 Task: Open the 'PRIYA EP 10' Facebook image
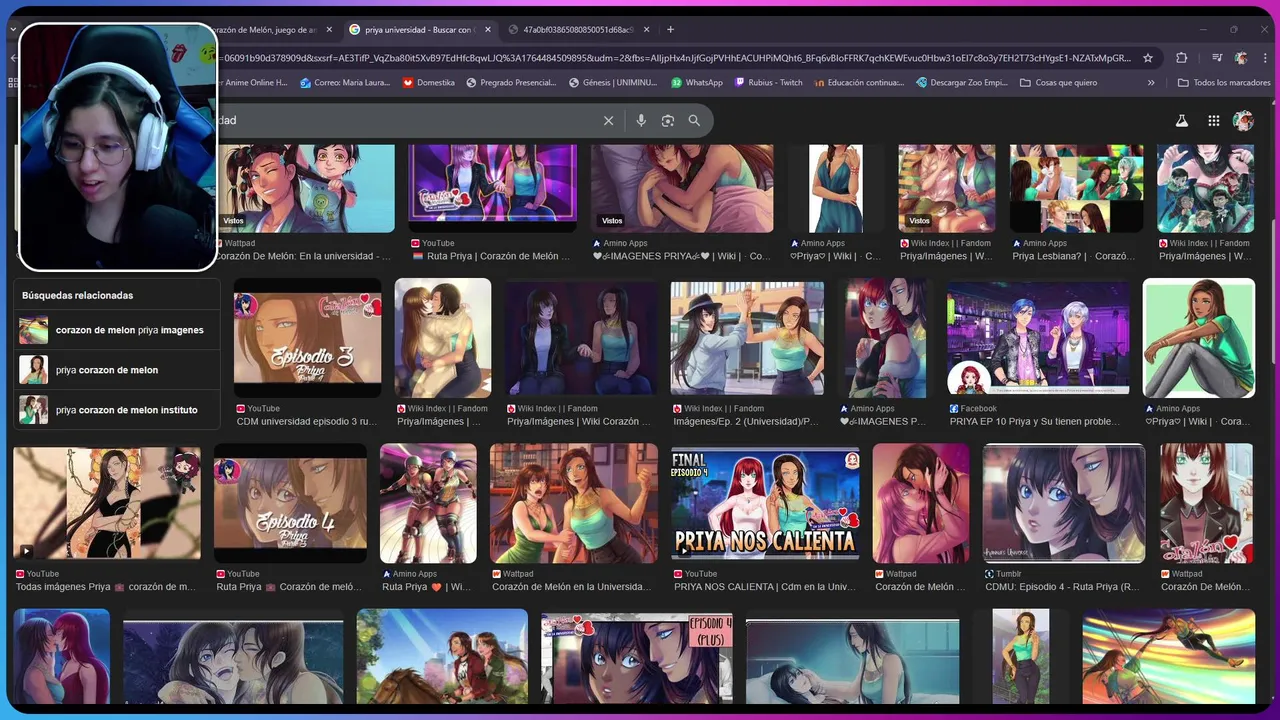pos(1038,338)
